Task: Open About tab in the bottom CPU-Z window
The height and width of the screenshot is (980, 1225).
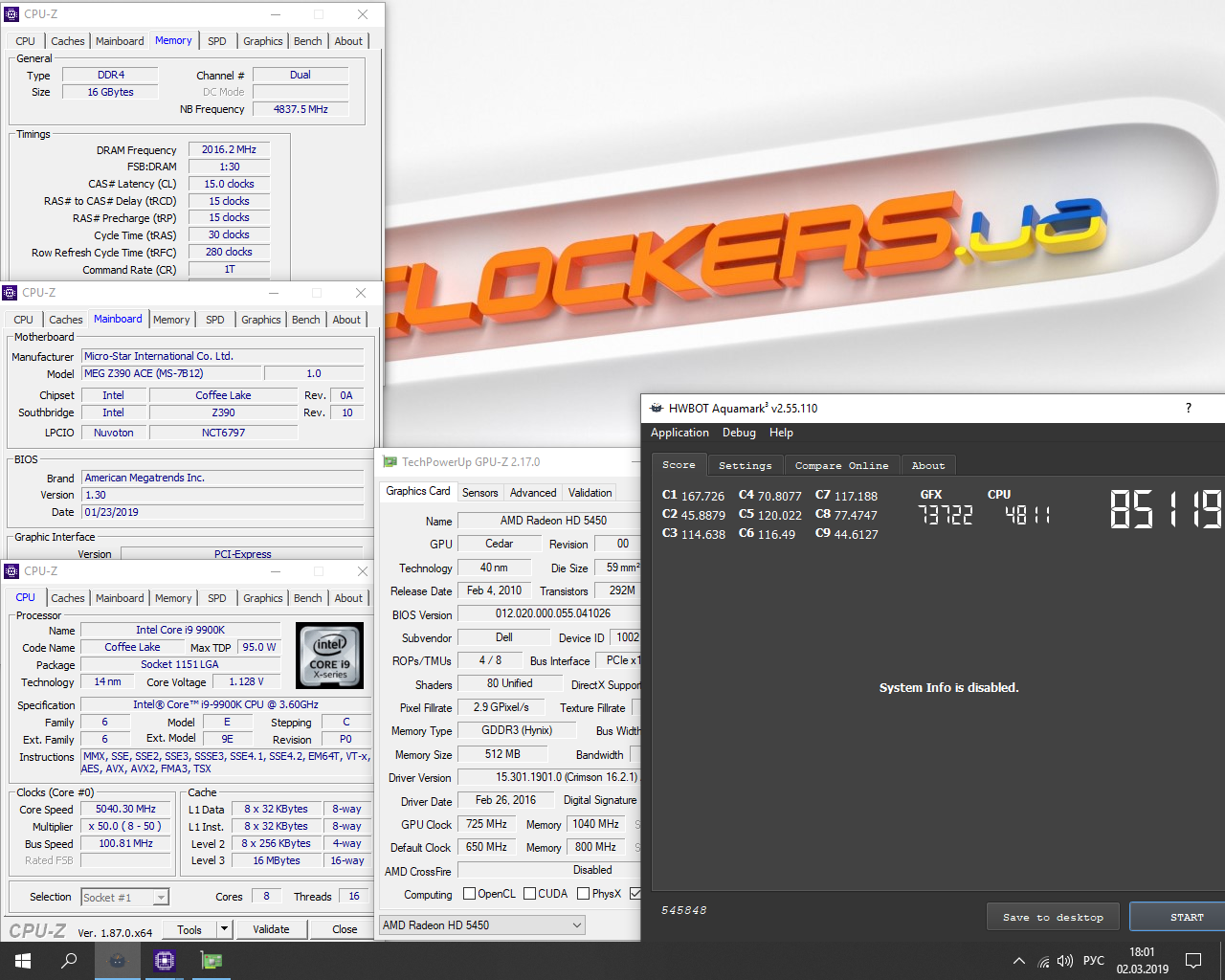Action: coord(348,598)
